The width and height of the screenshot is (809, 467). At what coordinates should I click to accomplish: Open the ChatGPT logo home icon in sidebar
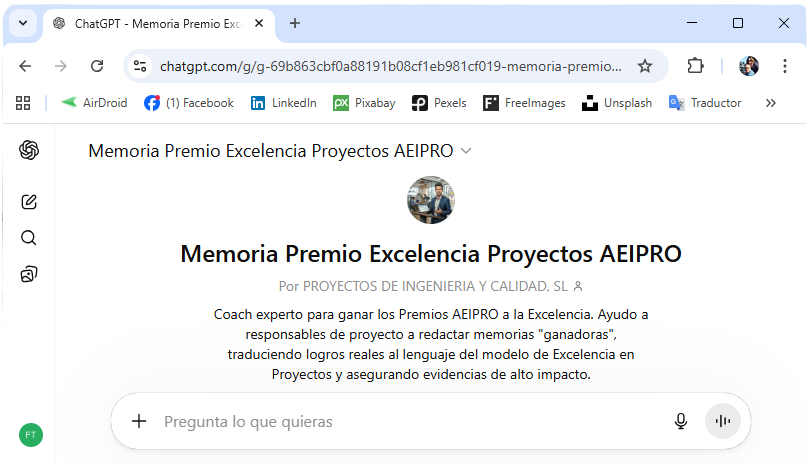29,150
